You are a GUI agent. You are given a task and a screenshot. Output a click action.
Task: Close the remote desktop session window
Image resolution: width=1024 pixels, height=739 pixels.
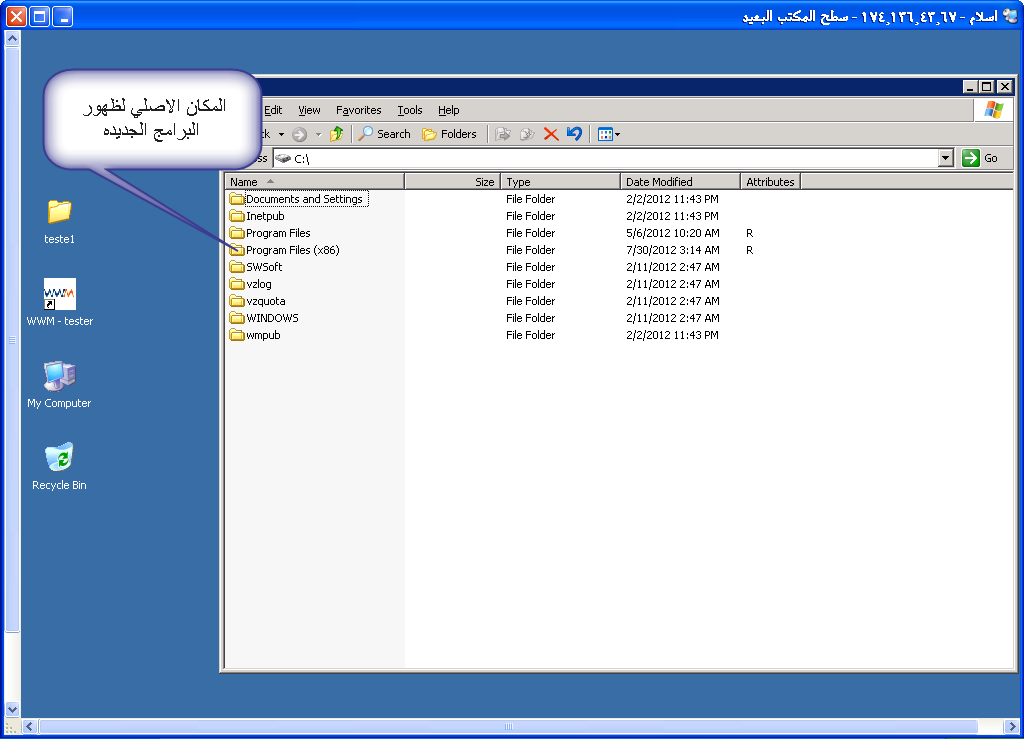pos(16,16)
